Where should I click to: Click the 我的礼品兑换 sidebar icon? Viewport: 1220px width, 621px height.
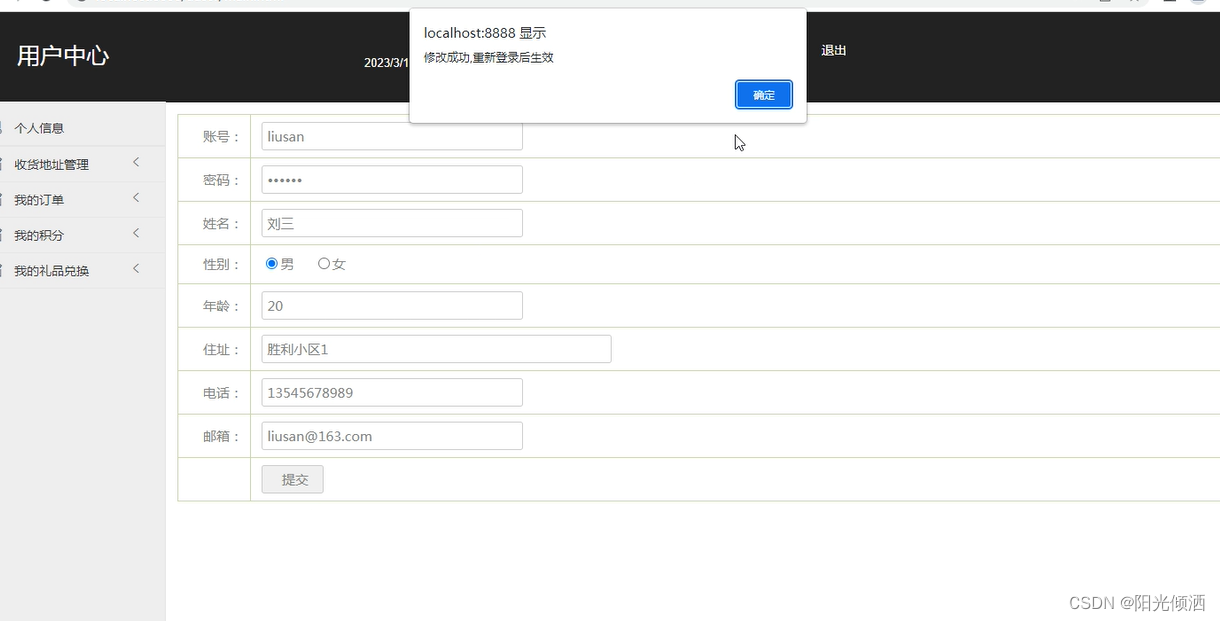point(5,269)
